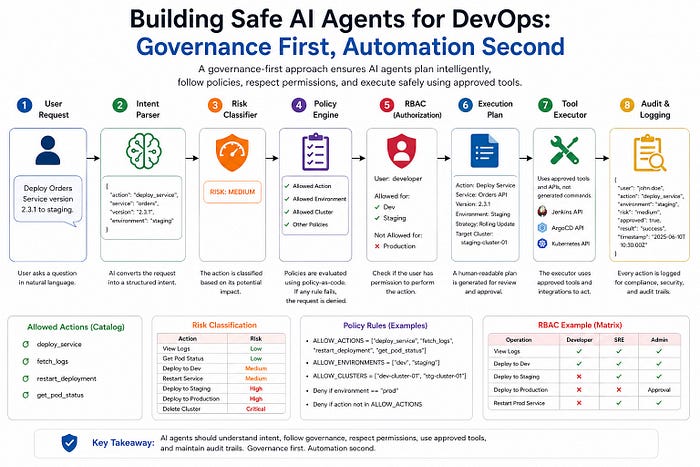This screenshot has height=467, width=700.
Task: Click the Medium risk value for Restart Service
Action: click(256, 378)
